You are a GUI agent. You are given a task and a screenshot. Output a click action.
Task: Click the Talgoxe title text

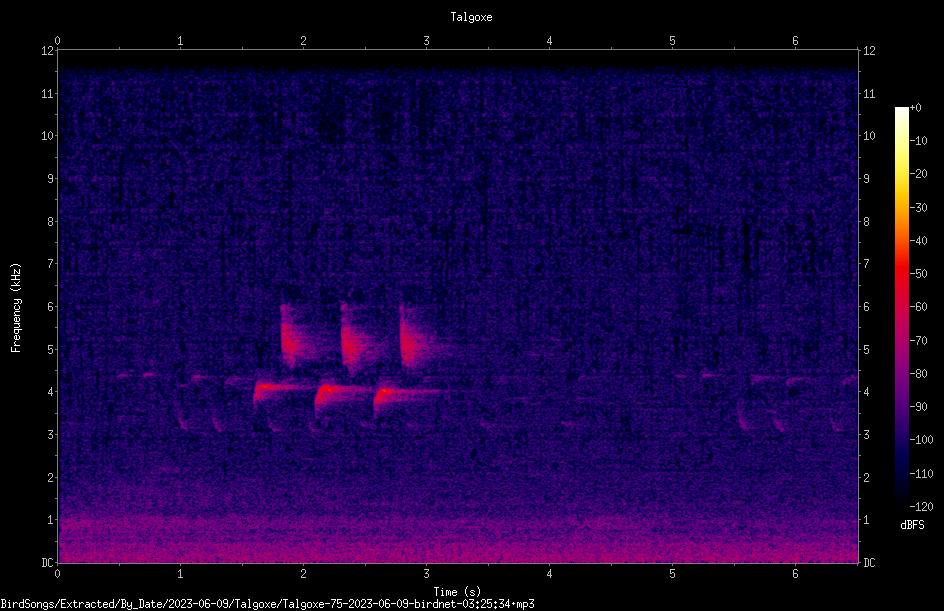pos(471,17)
